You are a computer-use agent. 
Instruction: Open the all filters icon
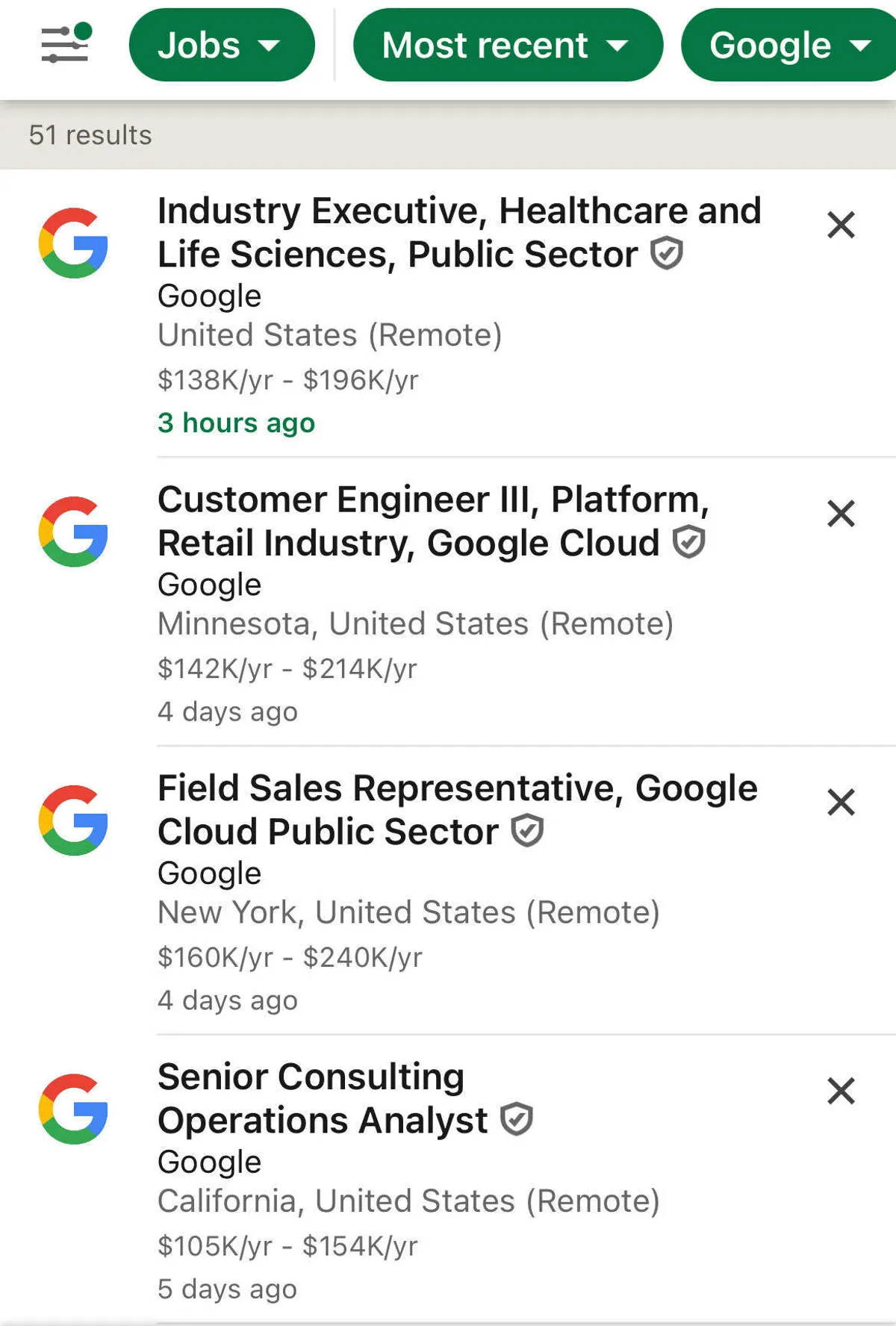point(66,44)
